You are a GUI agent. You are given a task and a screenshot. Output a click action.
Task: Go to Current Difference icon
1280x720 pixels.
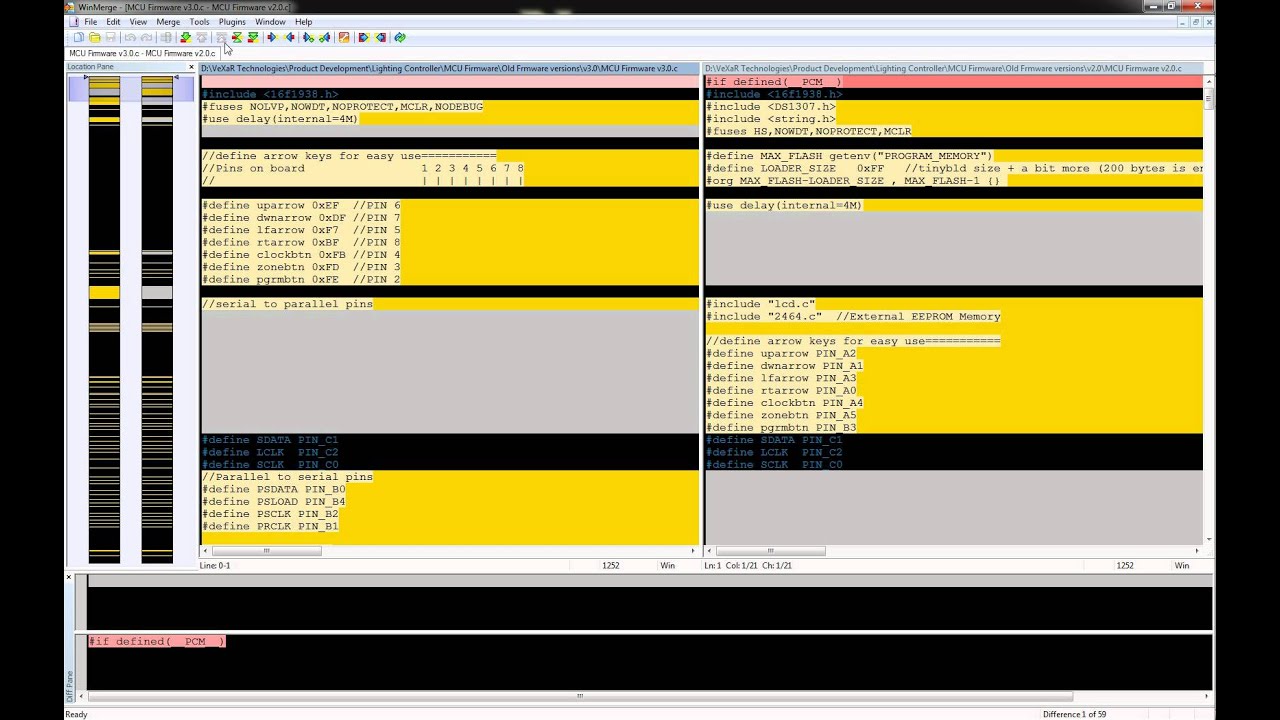pos(237,37)
